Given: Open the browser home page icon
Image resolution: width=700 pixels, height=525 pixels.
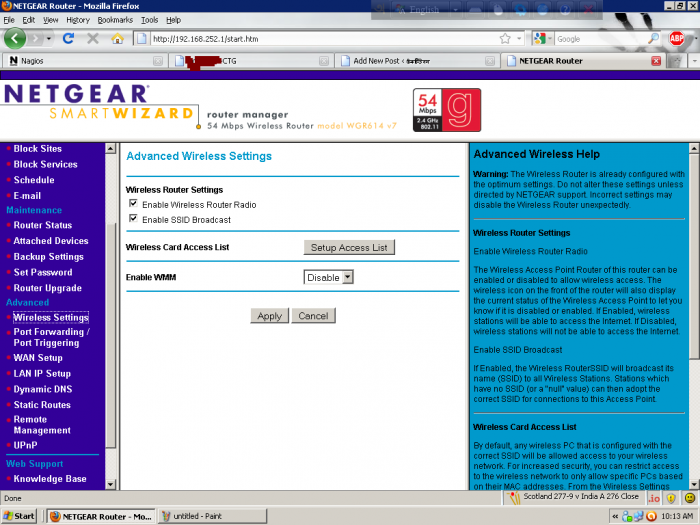Looking at the screenshot, I should click(117, 38).
